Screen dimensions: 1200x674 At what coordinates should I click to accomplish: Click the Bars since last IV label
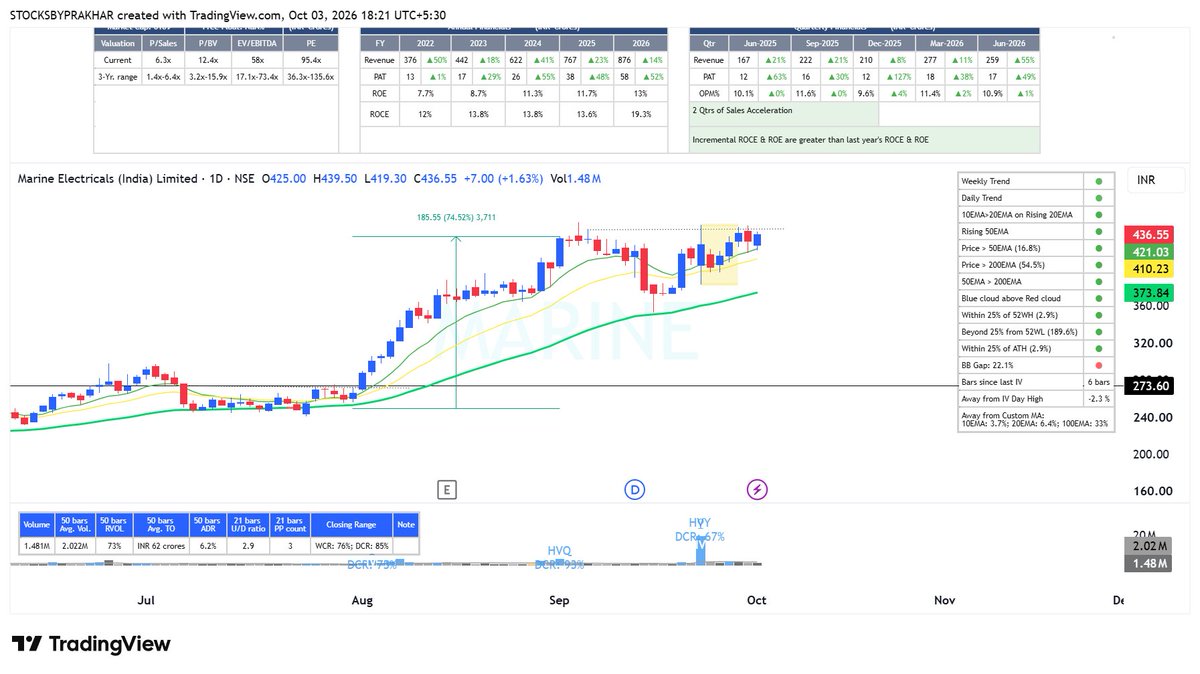tap(992, 382)
